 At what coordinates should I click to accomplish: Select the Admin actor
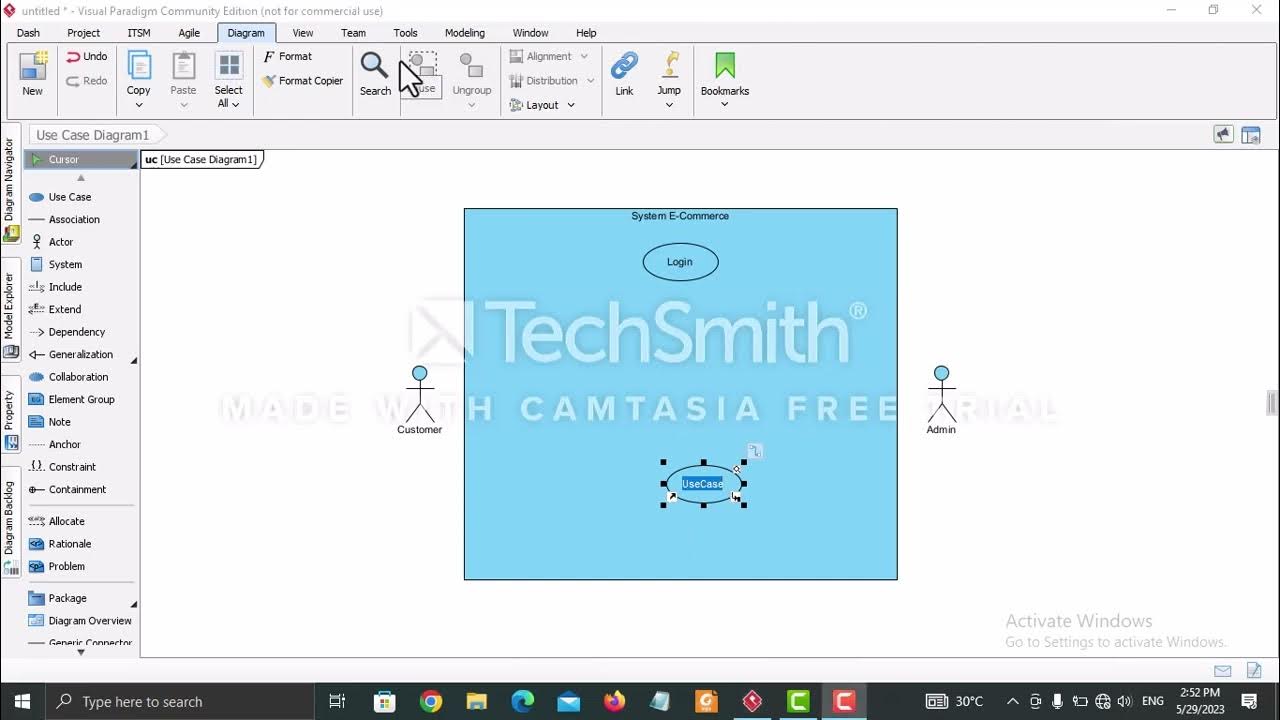coord(941,400)
